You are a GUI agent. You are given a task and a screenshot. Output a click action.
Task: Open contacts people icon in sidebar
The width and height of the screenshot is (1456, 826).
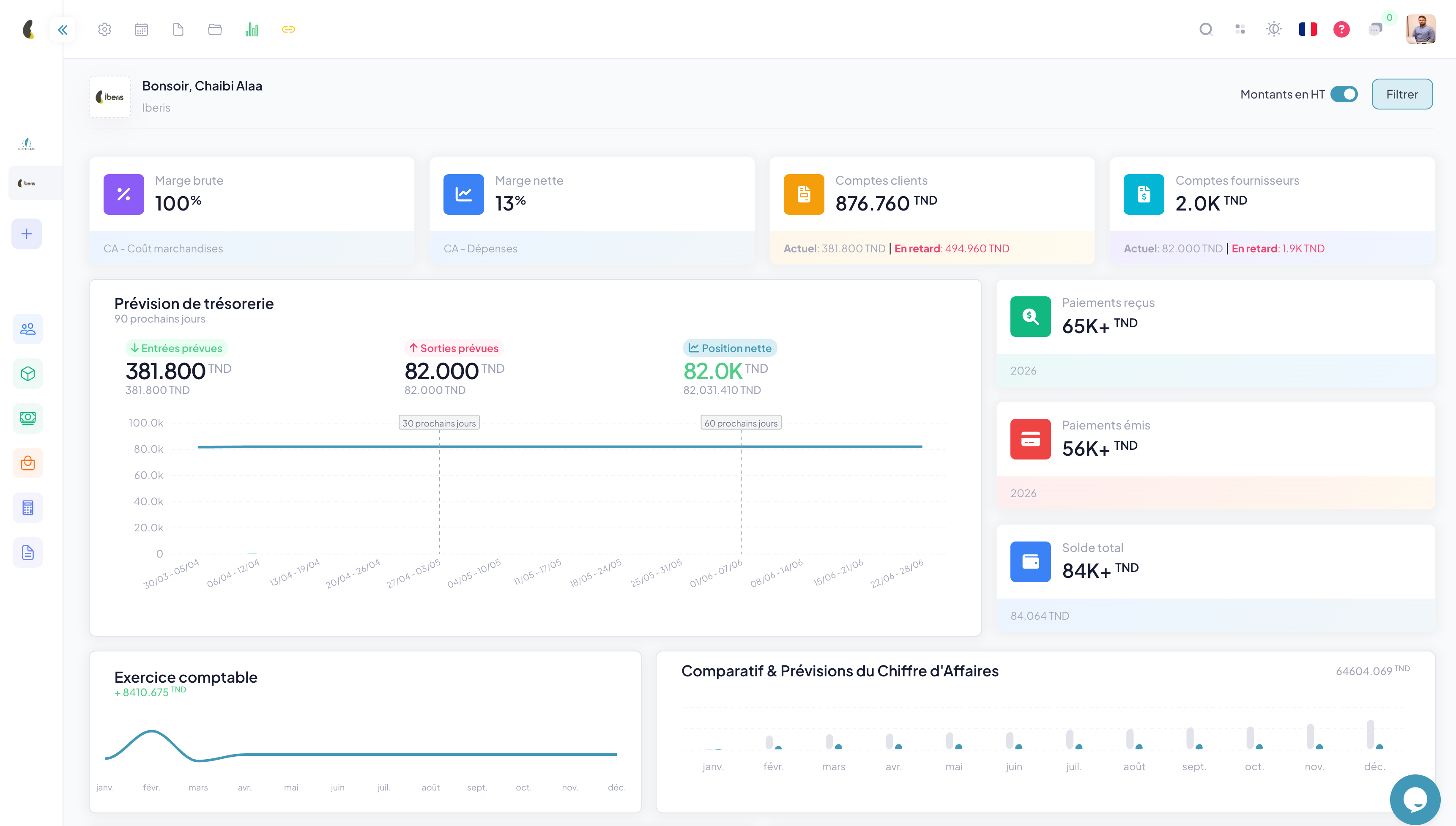(28, 329)
